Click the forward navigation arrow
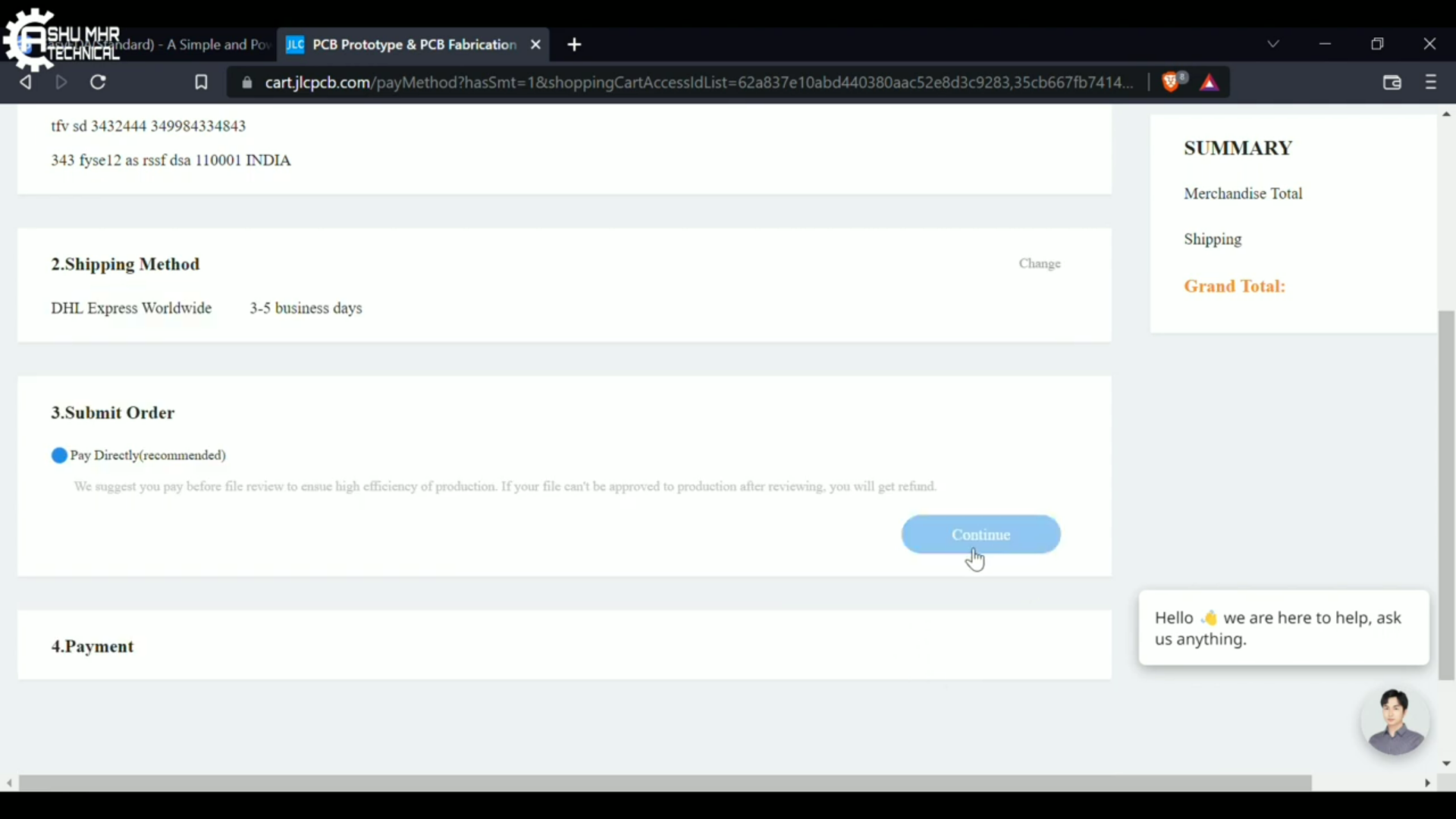 pyautogui.click(x=61, y=82)
